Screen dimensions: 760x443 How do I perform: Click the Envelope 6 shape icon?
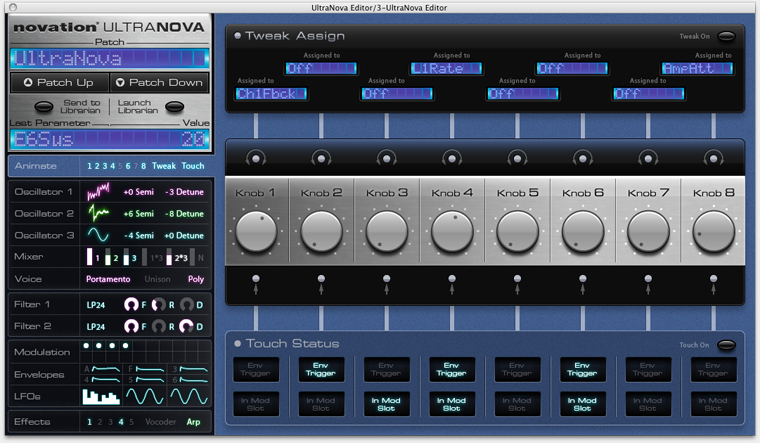(193, 380)
